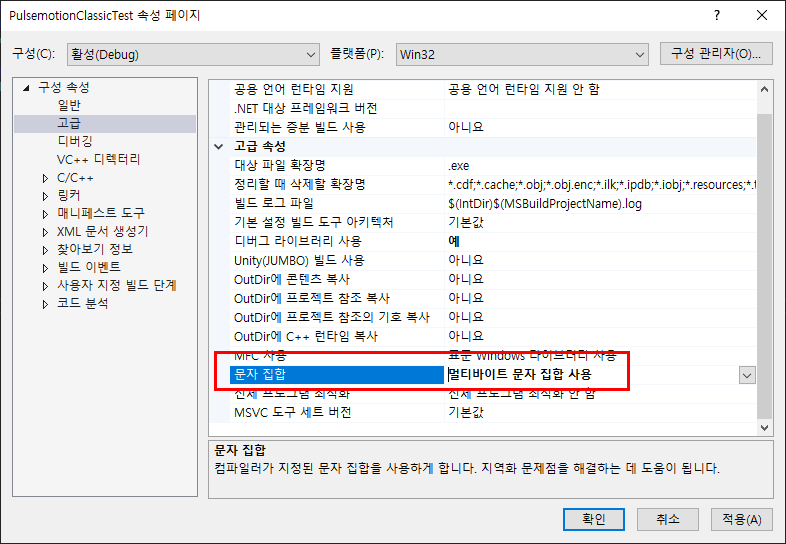Select 일반 in the property tree
This screenshot has height=544, width=786.
point(70,105)
